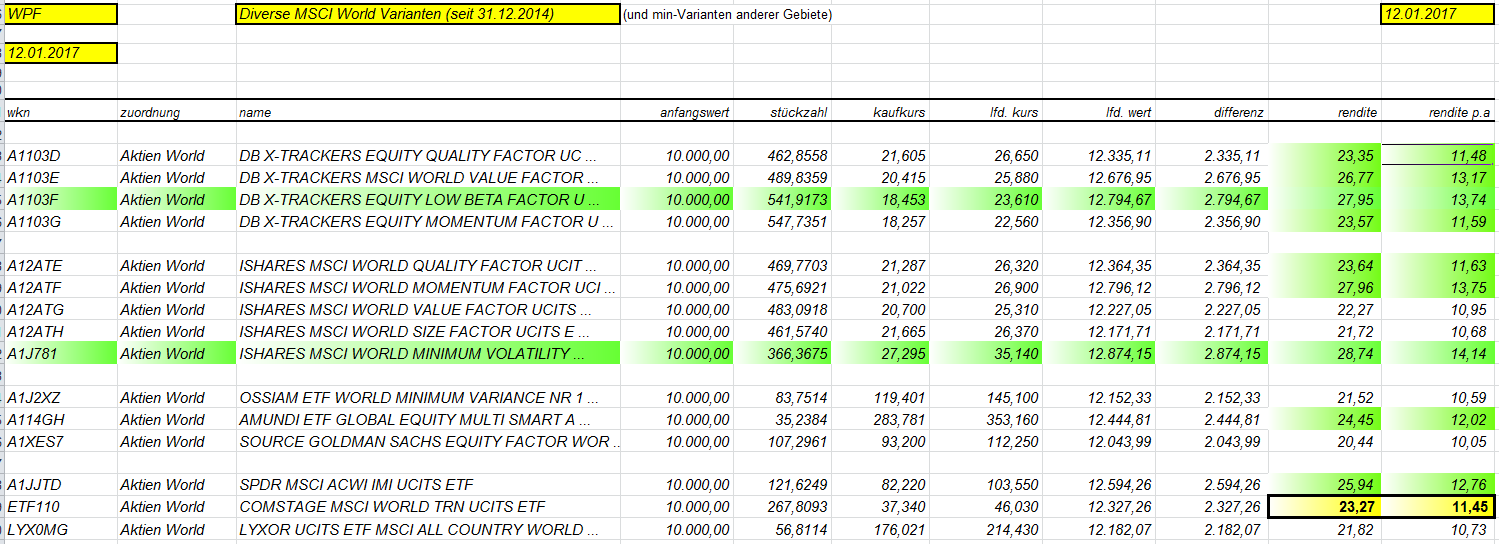
Task: Click rendite value 28,74 in A1J781 row
Action: [x=1325, y=353]
